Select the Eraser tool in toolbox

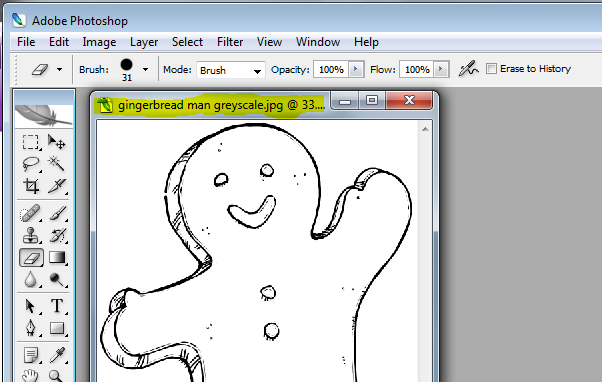[x=31, y=258]
